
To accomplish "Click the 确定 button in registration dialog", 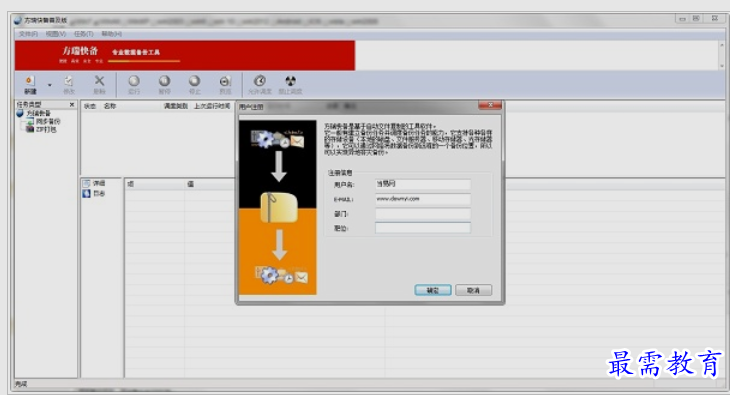I will click(x=433, y=290).
